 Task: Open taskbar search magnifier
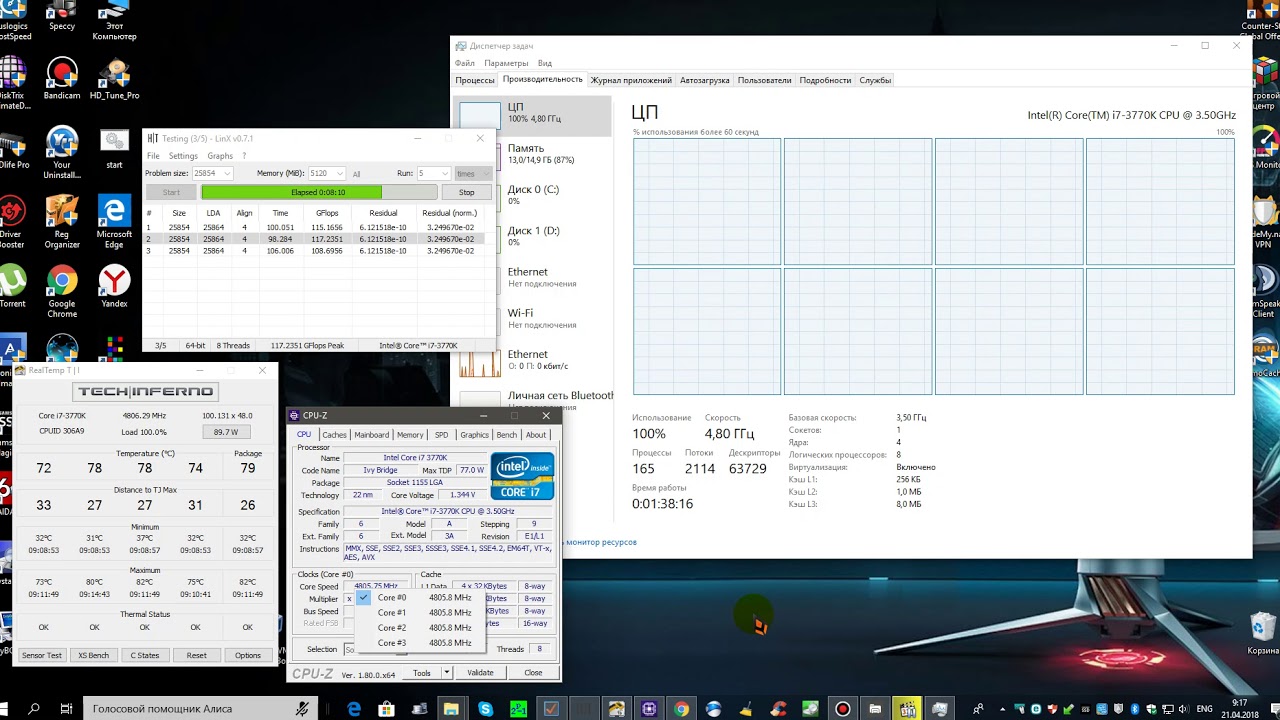tap(34, 709)
